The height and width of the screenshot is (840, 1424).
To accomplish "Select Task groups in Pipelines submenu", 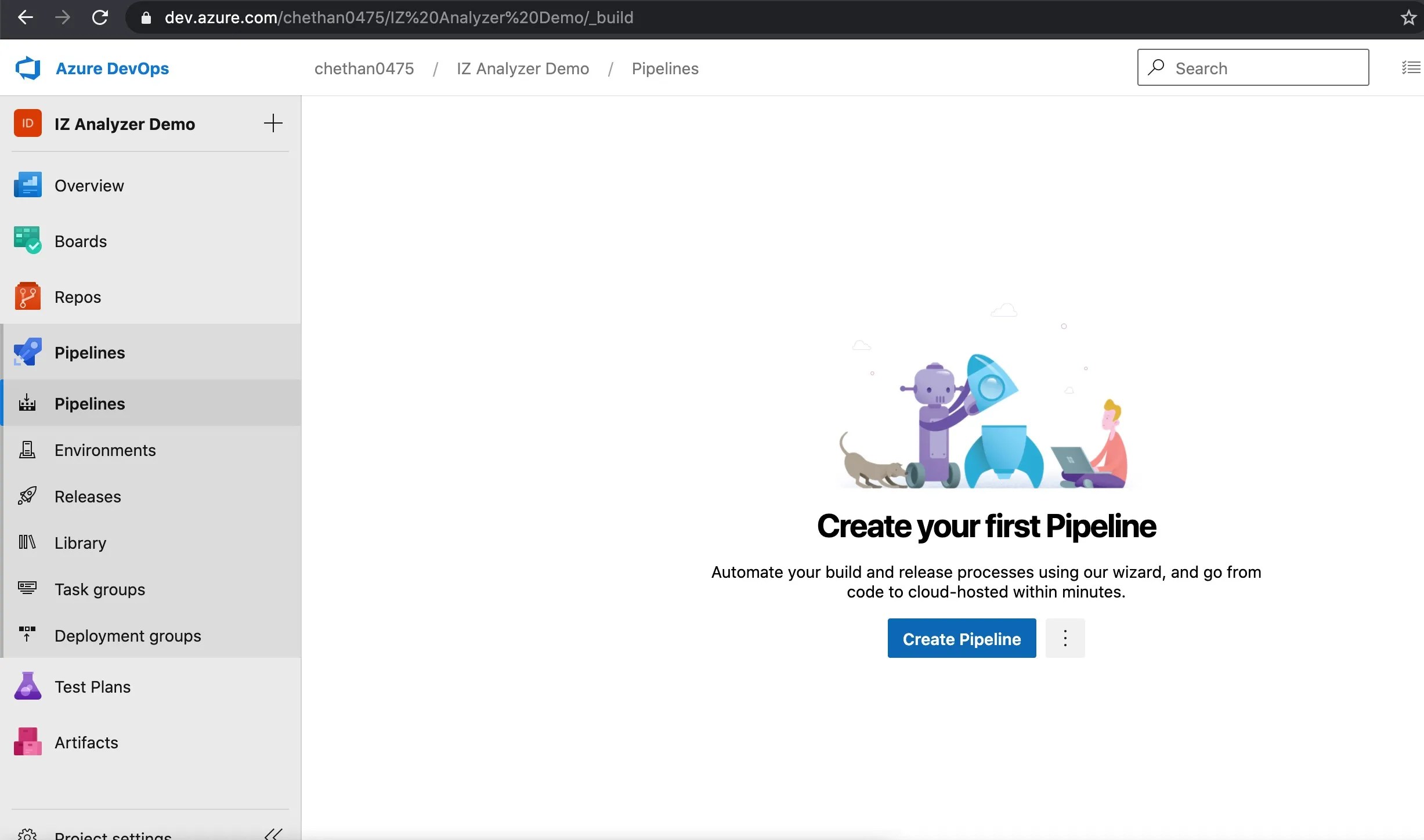I will (100, 589).
